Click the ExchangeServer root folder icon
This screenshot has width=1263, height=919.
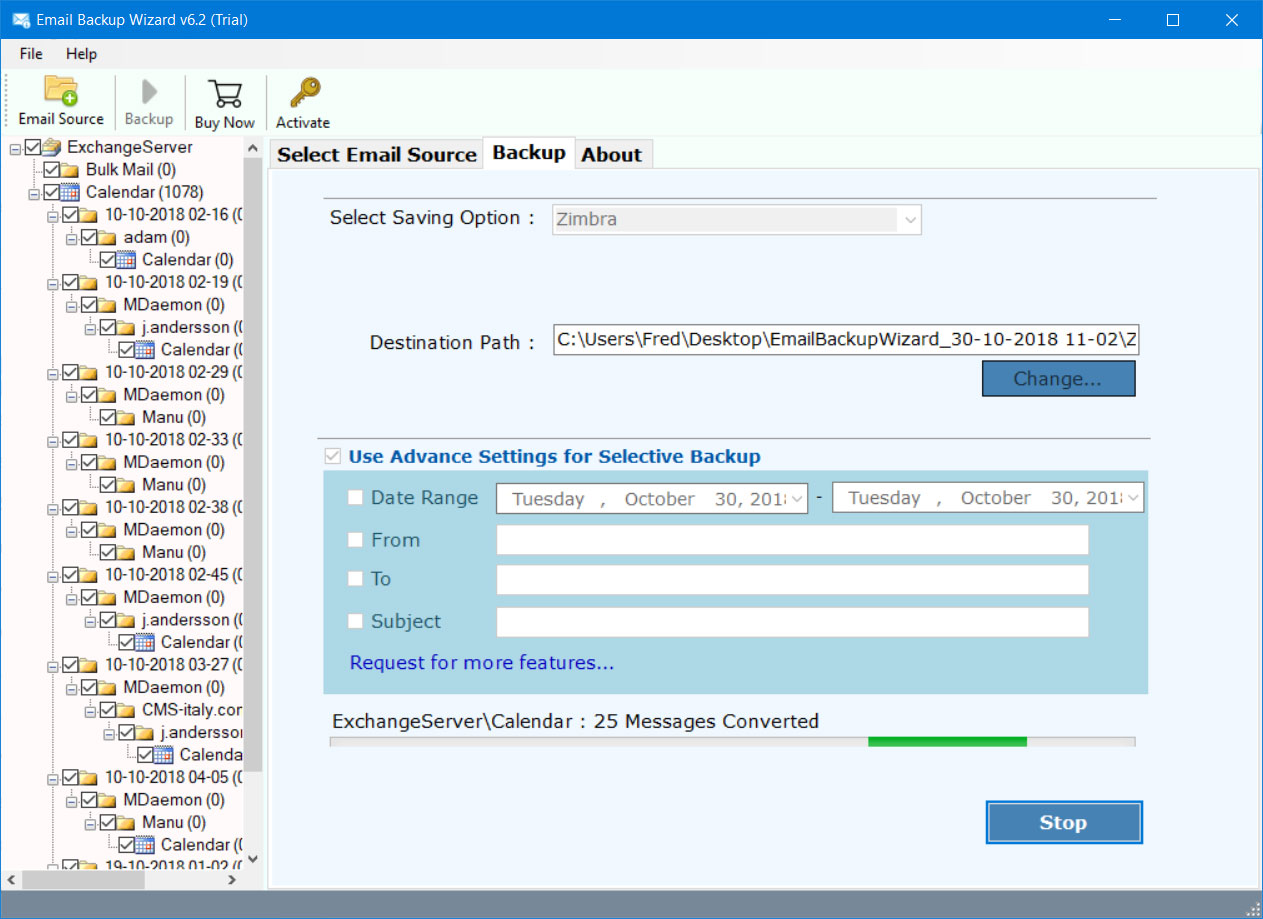(x=52, y=147)
